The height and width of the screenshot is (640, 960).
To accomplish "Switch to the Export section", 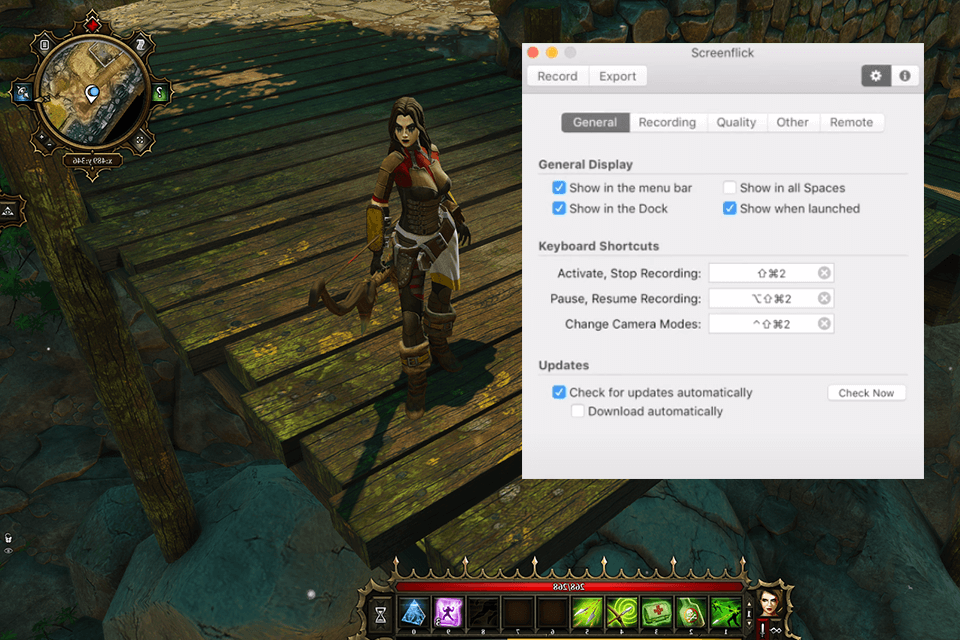I will (x=617, y=76).
